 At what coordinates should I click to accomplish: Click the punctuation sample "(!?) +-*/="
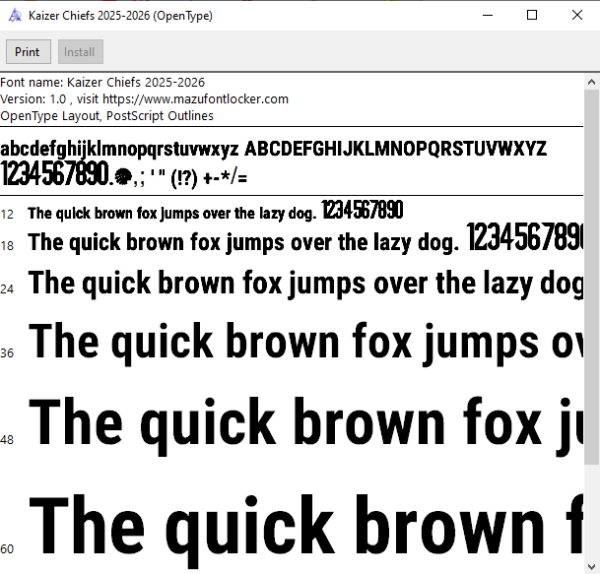coord(209,178)
